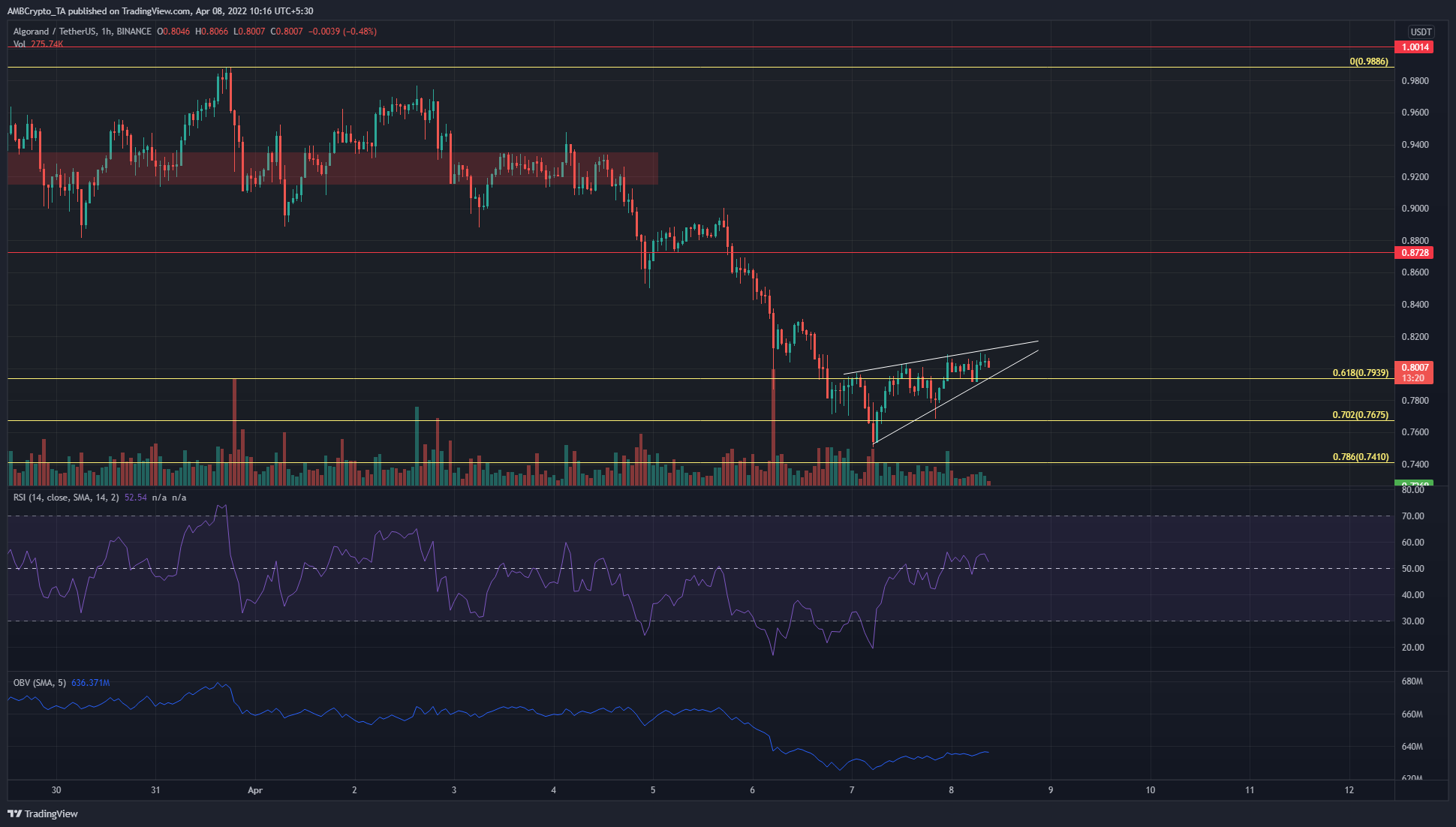
Task: Click the 1.0014 red price label
Action: pyautogui.click(x=1414, y=47)
